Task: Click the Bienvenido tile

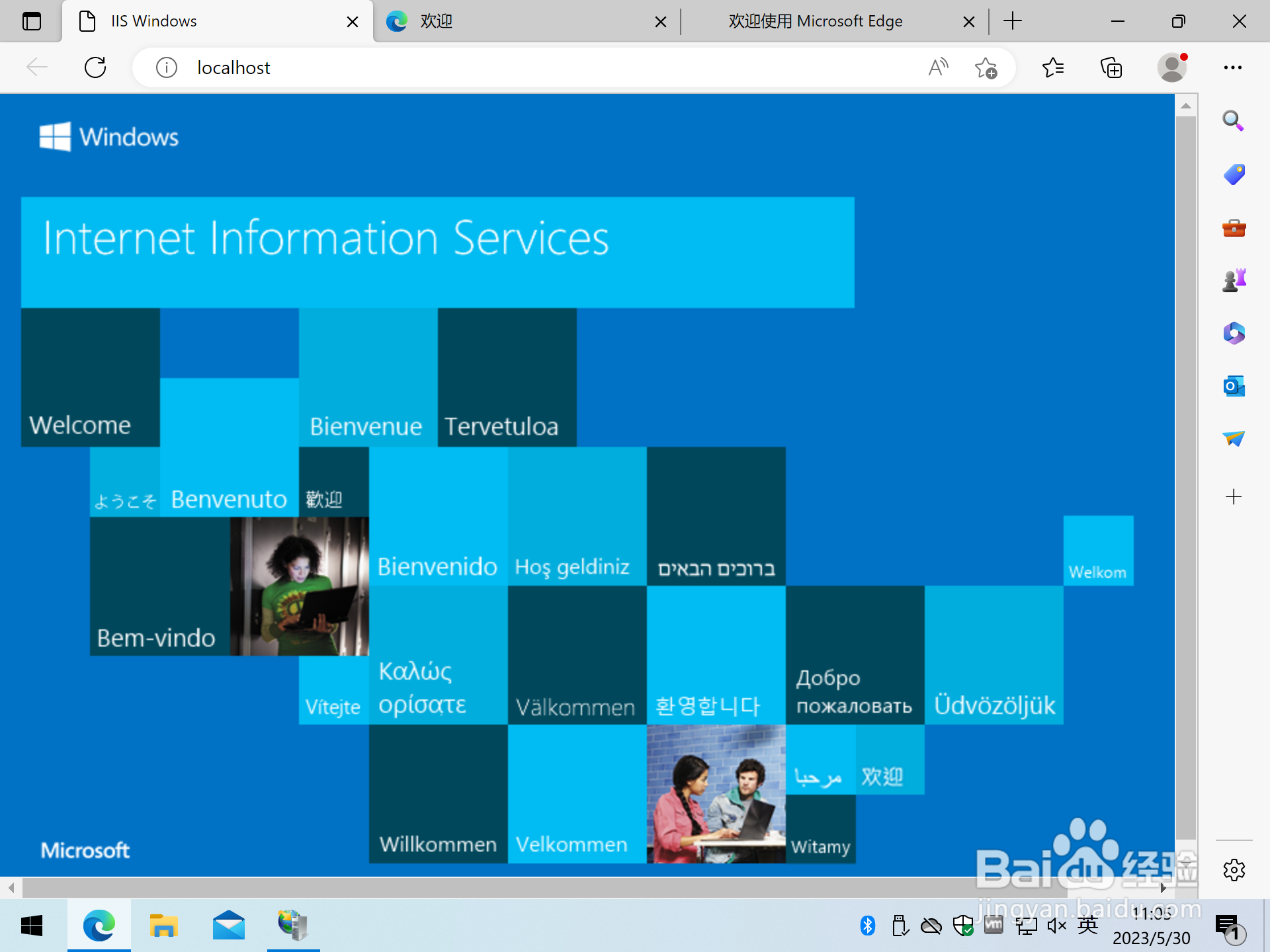Action: click(439, 516)
